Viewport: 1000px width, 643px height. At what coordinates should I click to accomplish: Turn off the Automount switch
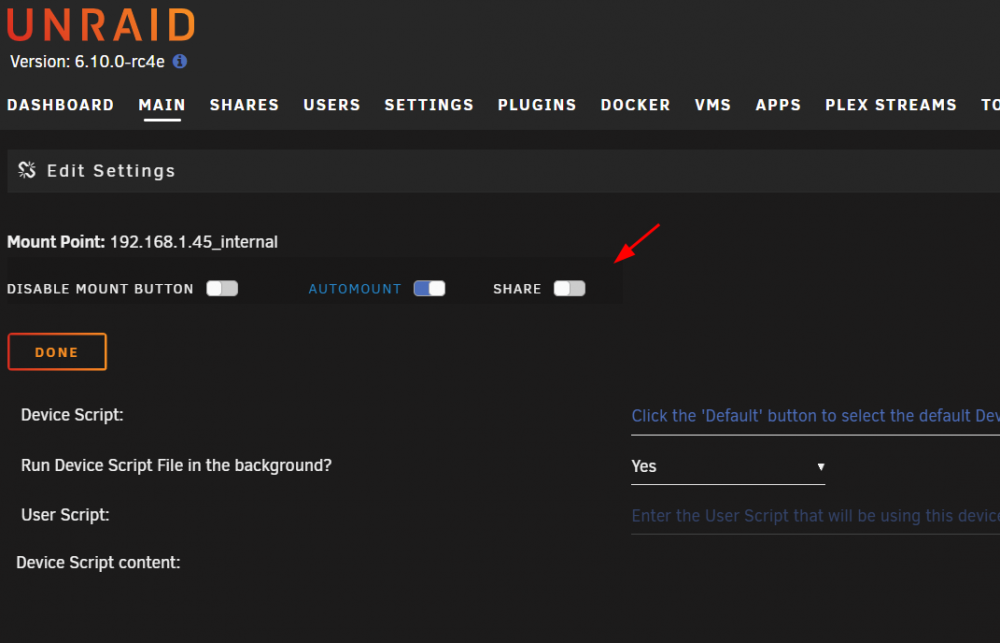tap(429, 288)
